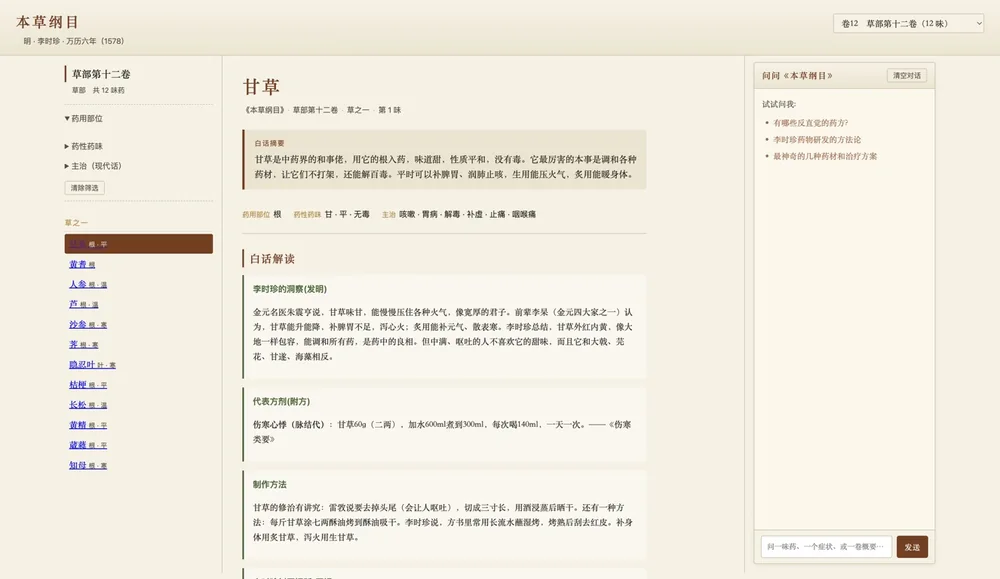Viewport: 1000px width, 579px height.
Task: Collapse the 药用部位 filter section
Action: pyautogui.click(x=84, y=119)
